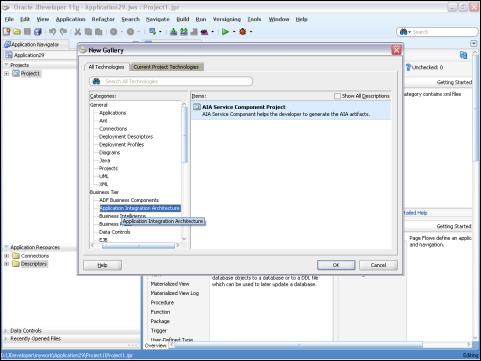This screenshot has height=361, width=481.
Task: Select ADF Business Components category
Action: (129, 200)
